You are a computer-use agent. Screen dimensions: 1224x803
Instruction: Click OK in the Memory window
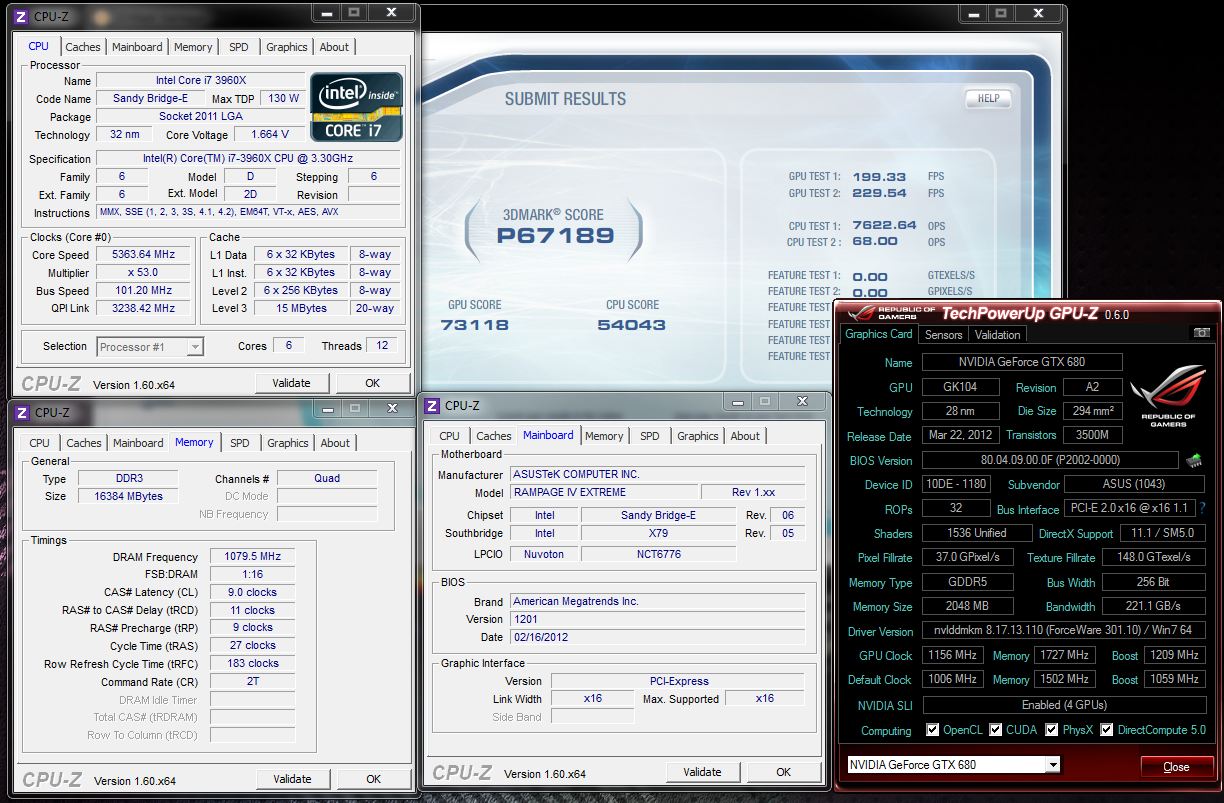coord(373,779)
